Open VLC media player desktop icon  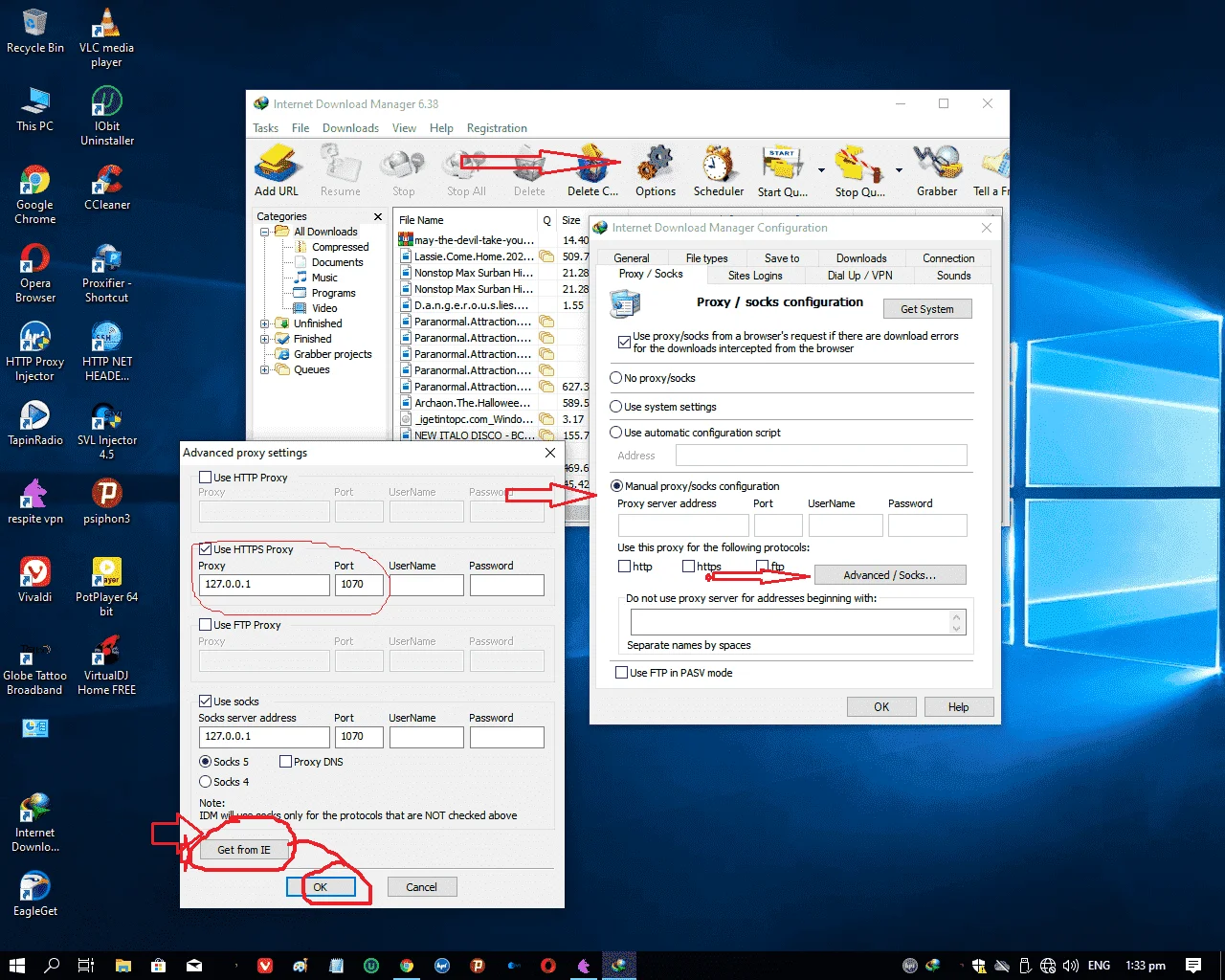click(106, 37)
